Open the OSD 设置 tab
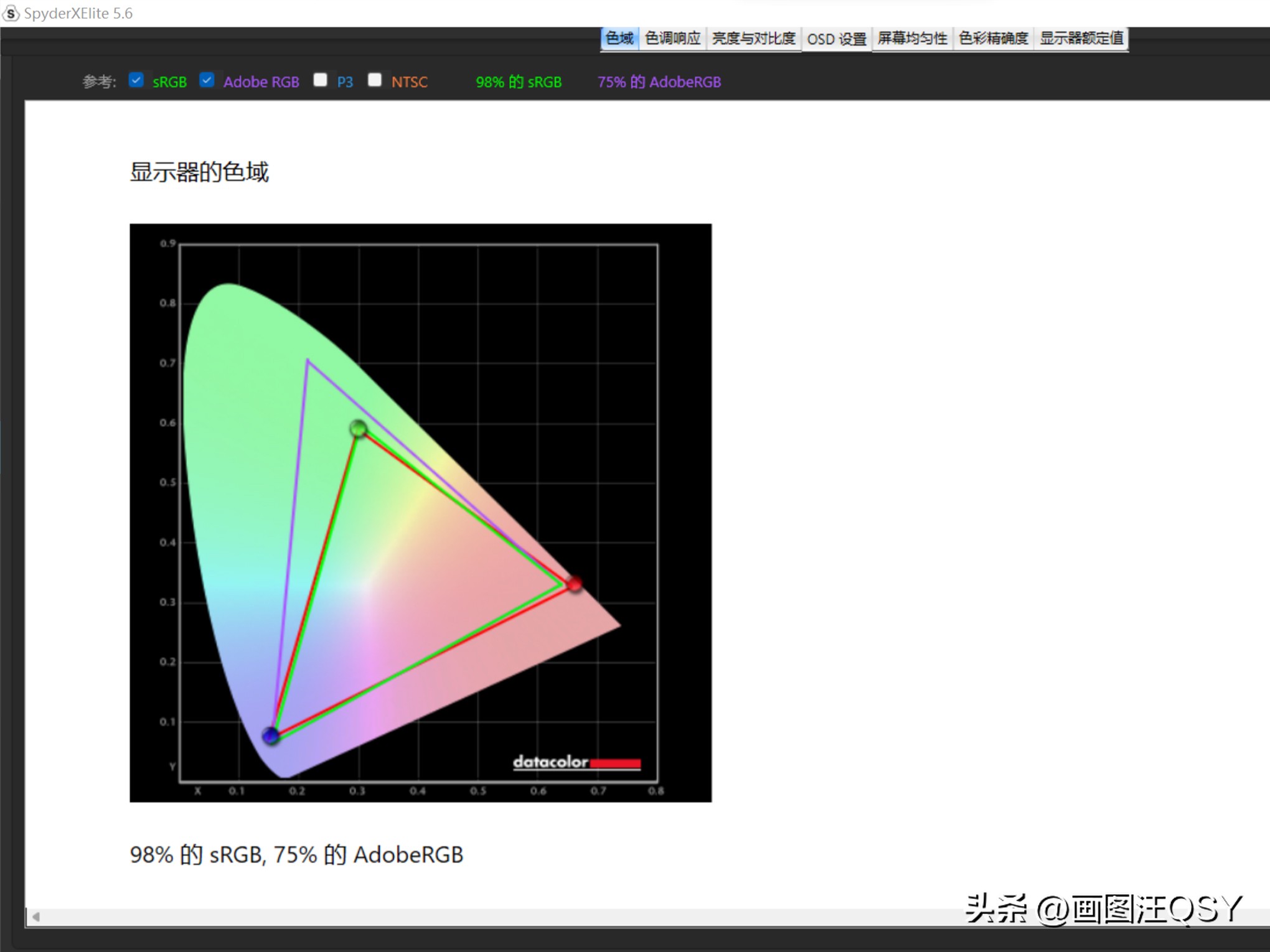 pyautogui.click(x=836, y=38)
